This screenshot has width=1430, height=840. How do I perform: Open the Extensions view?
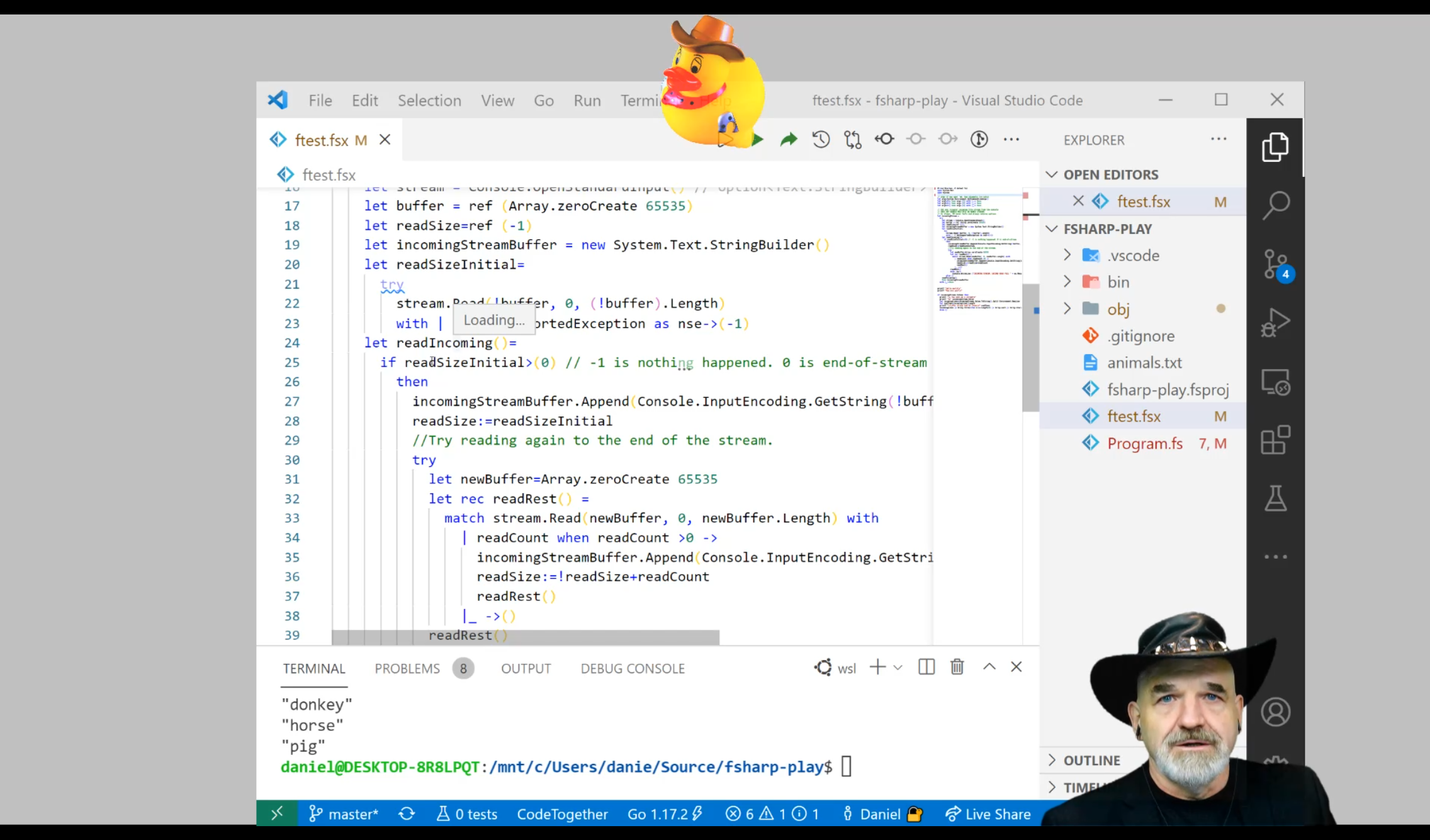[x=1275, y=440]
